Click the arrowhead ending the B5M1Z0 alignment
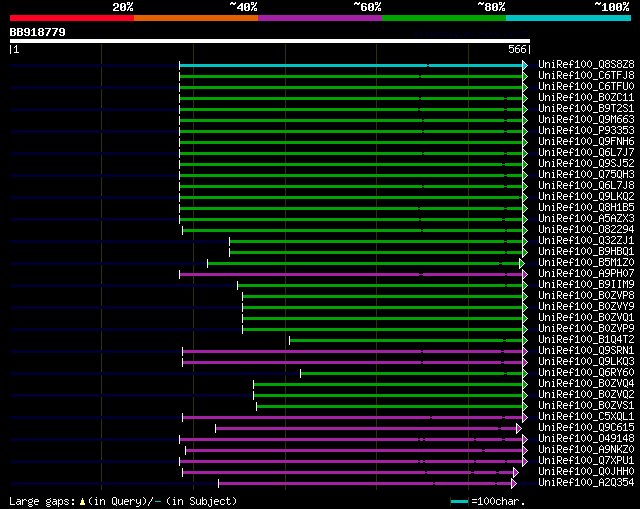Viewport: 640px width, 509px height. [x=522, y=263]
